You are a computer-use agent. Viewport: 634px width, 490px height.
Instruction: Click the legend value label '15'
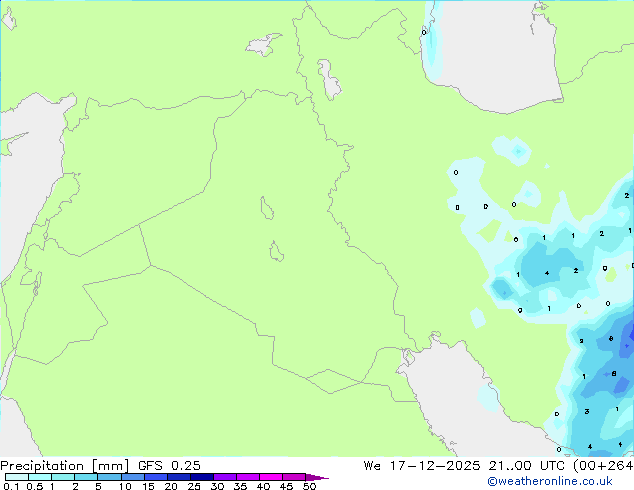tap(148, 486)
